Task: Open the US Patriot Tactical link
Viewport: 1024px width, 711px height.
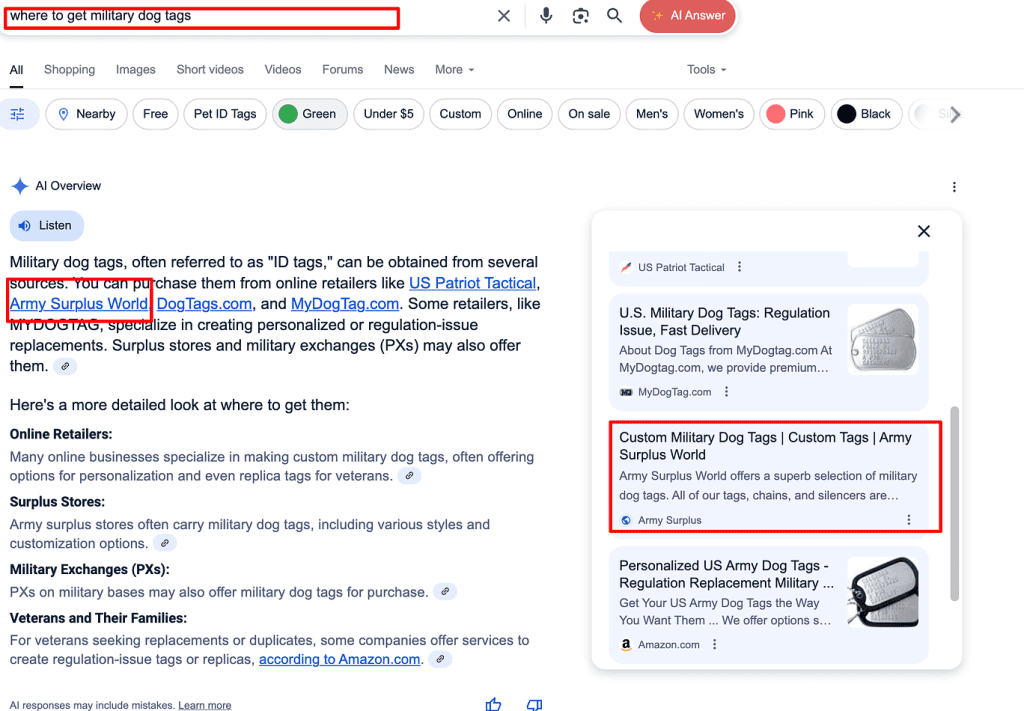Action: (472, 283)
